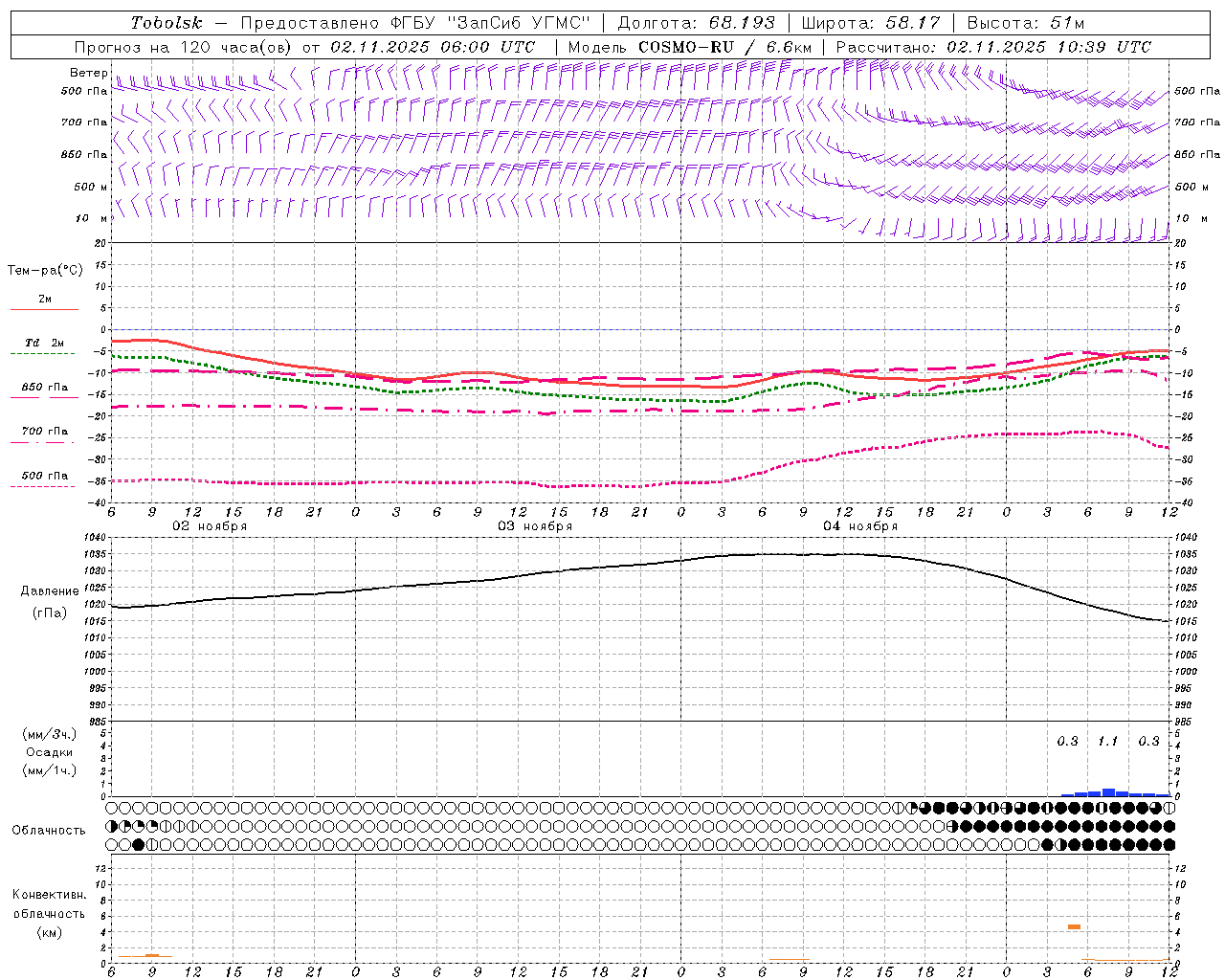The width and height of the screenshot is (1225, 980).
Task: Click the Долгота: 68.193 value
Action: (x=697, y=23)
